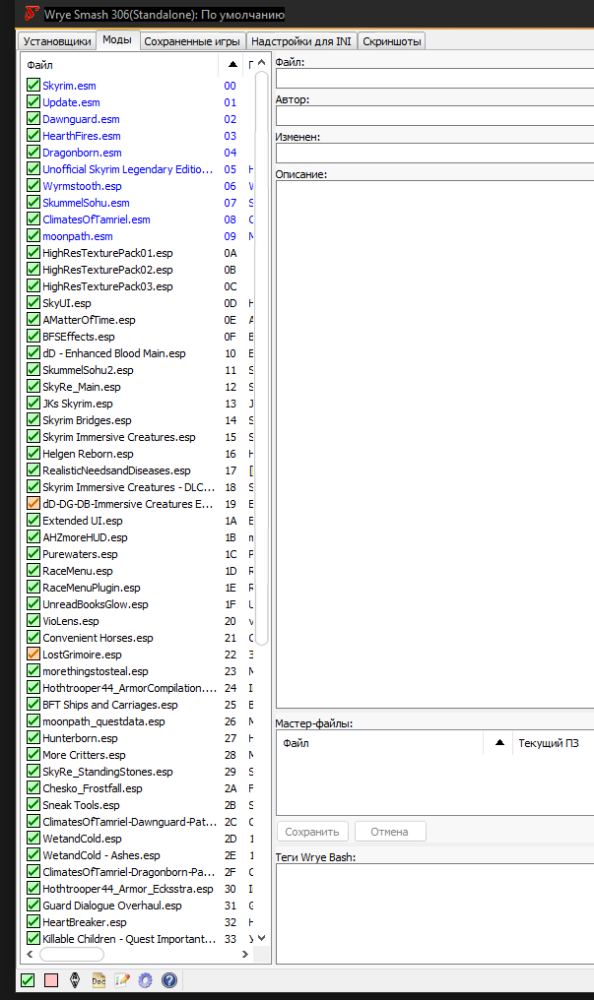The image size is (594, 1000).
Task: Open the Сохраненные игры tab
Action: 192,41
